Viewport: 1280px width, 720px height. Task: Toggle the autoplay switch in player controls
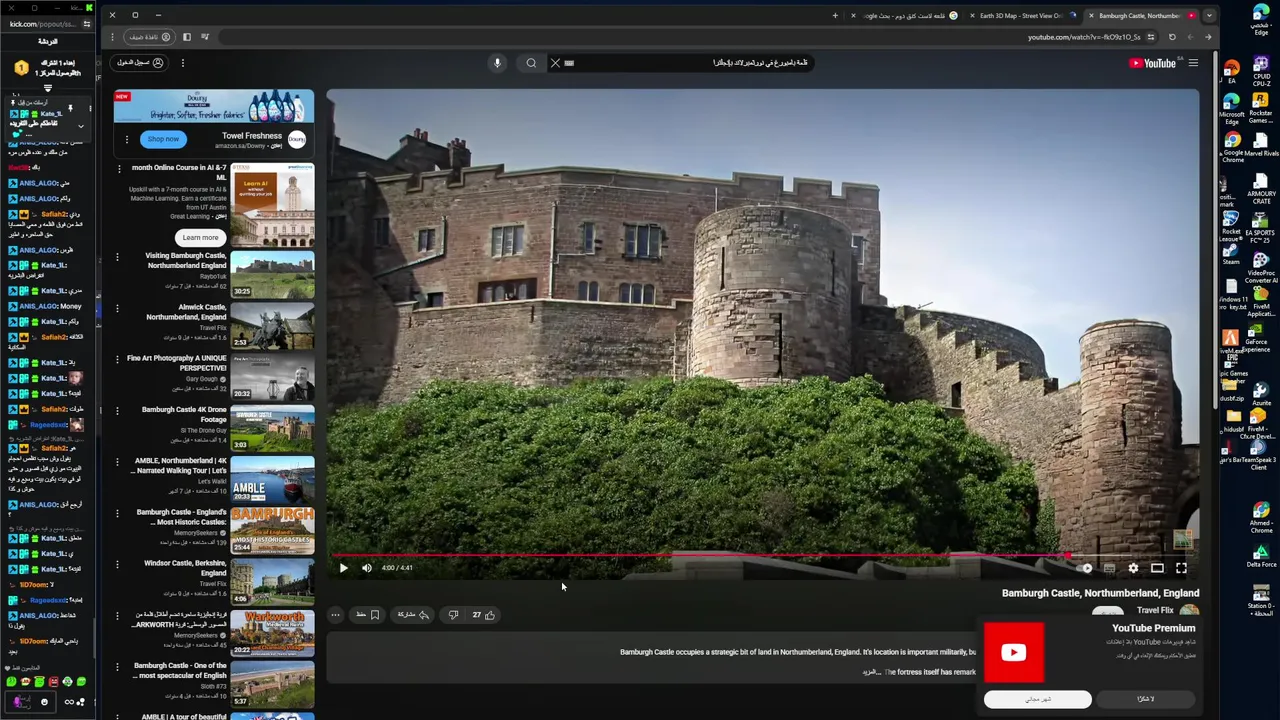coord(1084,568)
